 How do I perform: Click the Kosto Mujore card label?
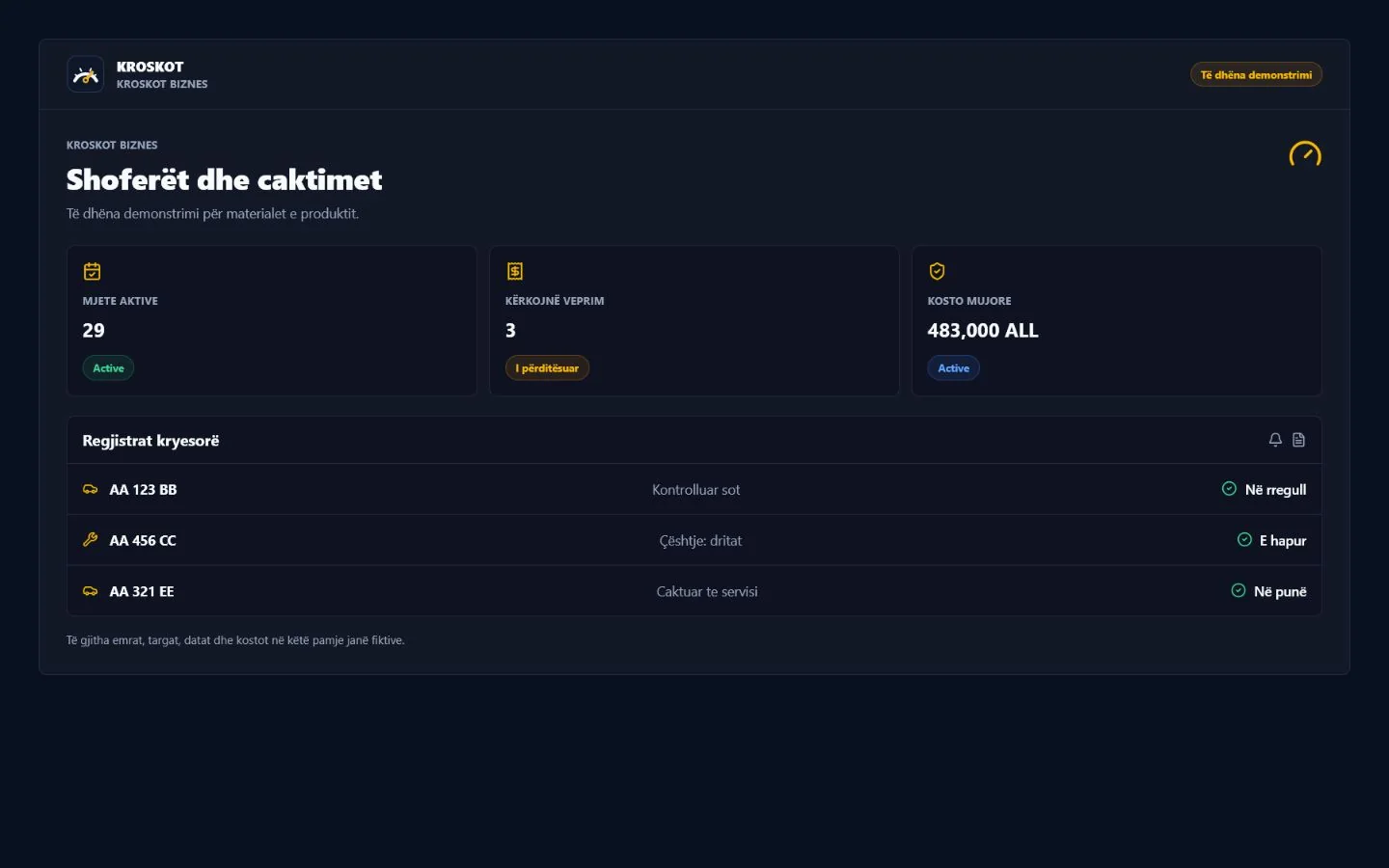(969, 301)
